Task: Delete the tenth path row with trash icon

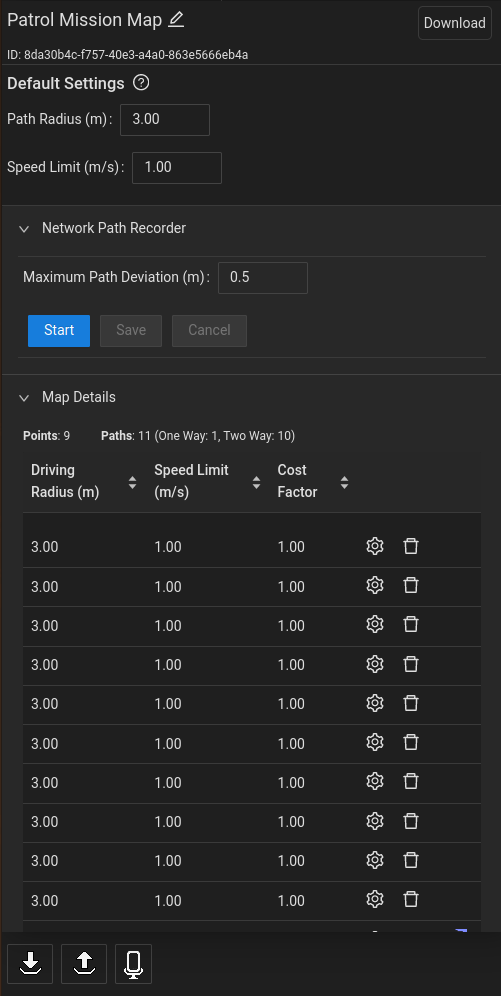Action: [411, 899]
